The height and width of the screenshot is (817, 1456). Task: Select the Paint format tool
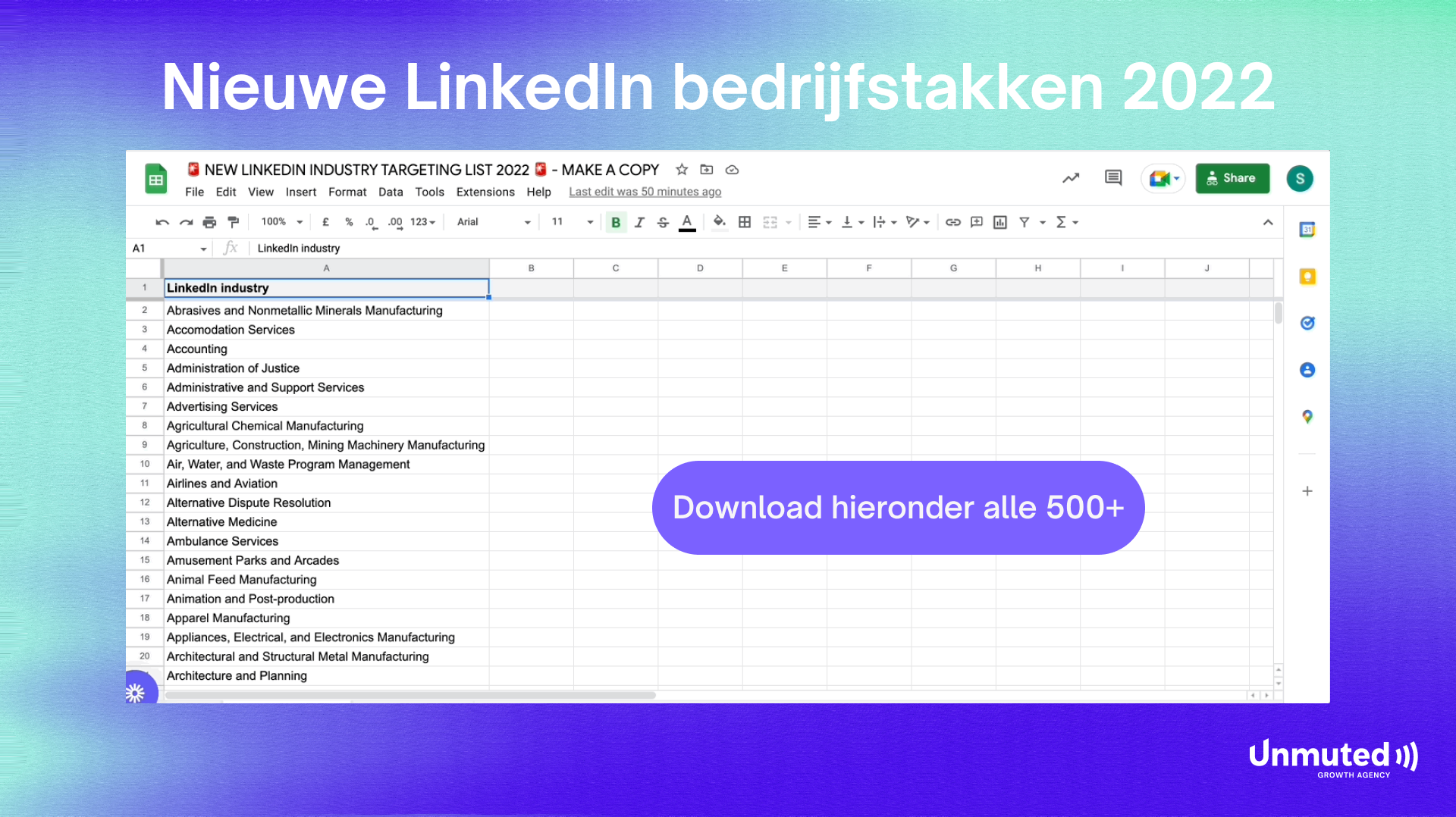click(234, 222)
